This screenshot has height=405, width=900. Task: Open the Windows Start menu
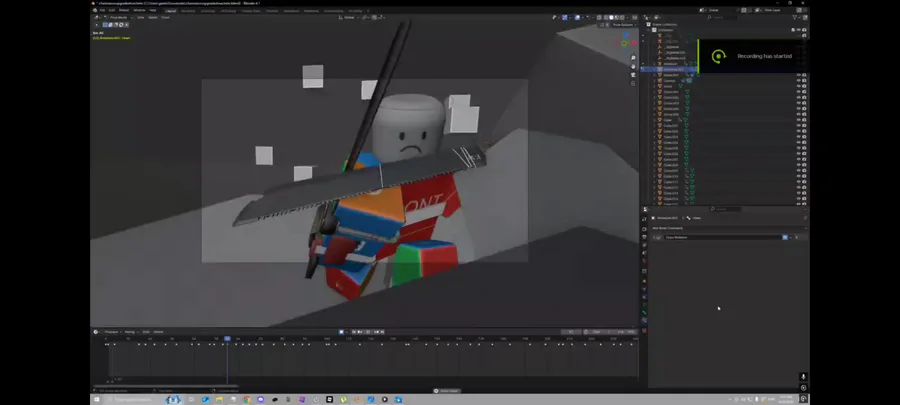(x=96, y=399)
